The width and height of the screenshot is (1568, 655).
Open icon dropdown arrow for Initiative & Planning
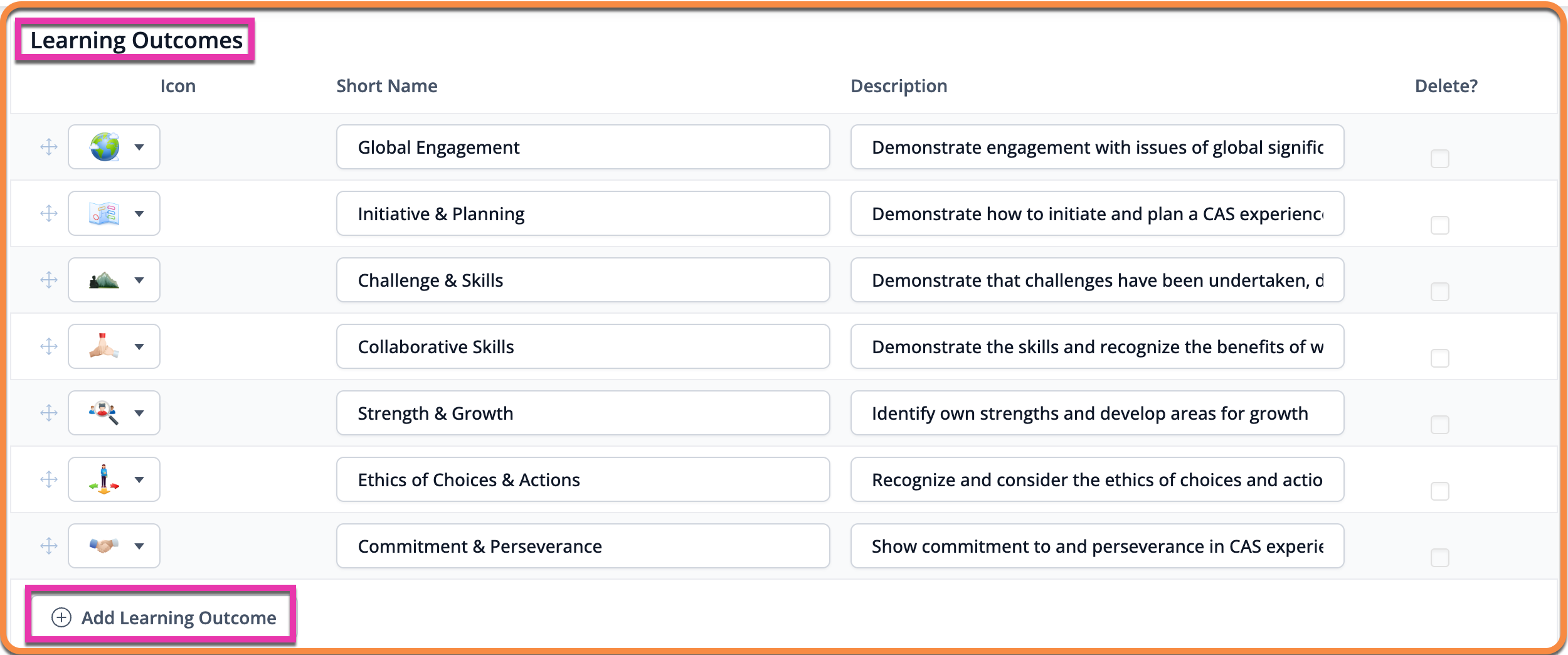click(x=139, y=214)
